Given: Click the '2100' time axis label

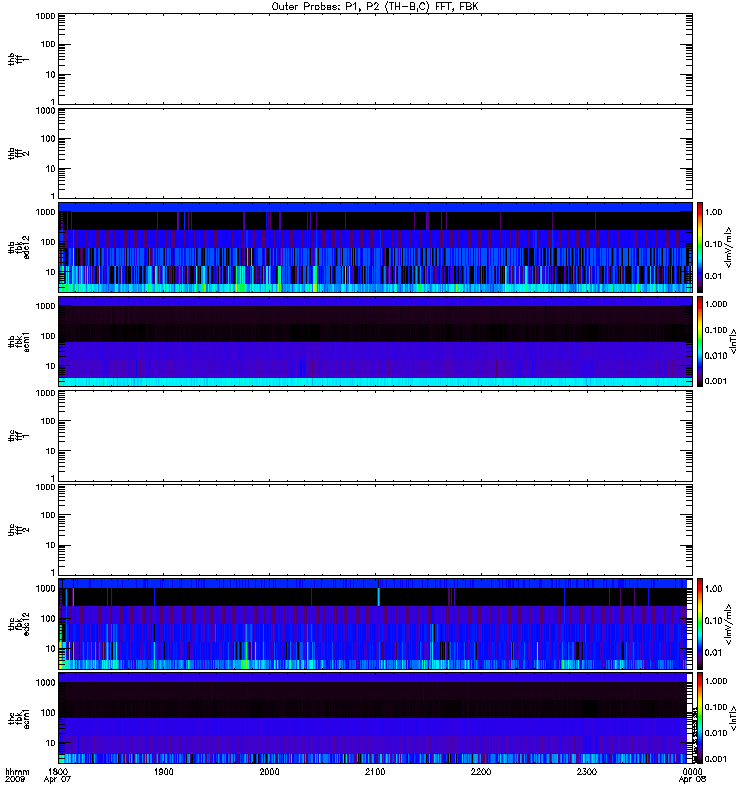Looking at the screenshot, I should pos(375,771).
